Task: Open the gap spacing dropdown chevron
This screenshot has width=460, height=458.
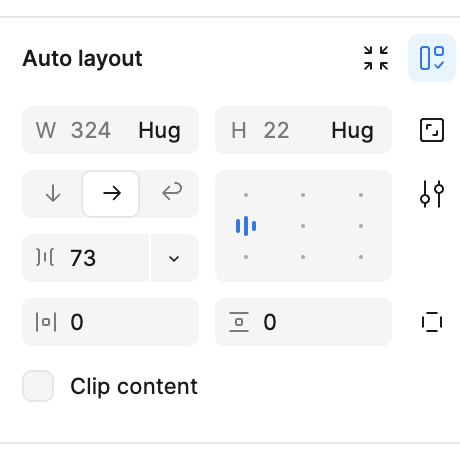Action: point(174,258)
